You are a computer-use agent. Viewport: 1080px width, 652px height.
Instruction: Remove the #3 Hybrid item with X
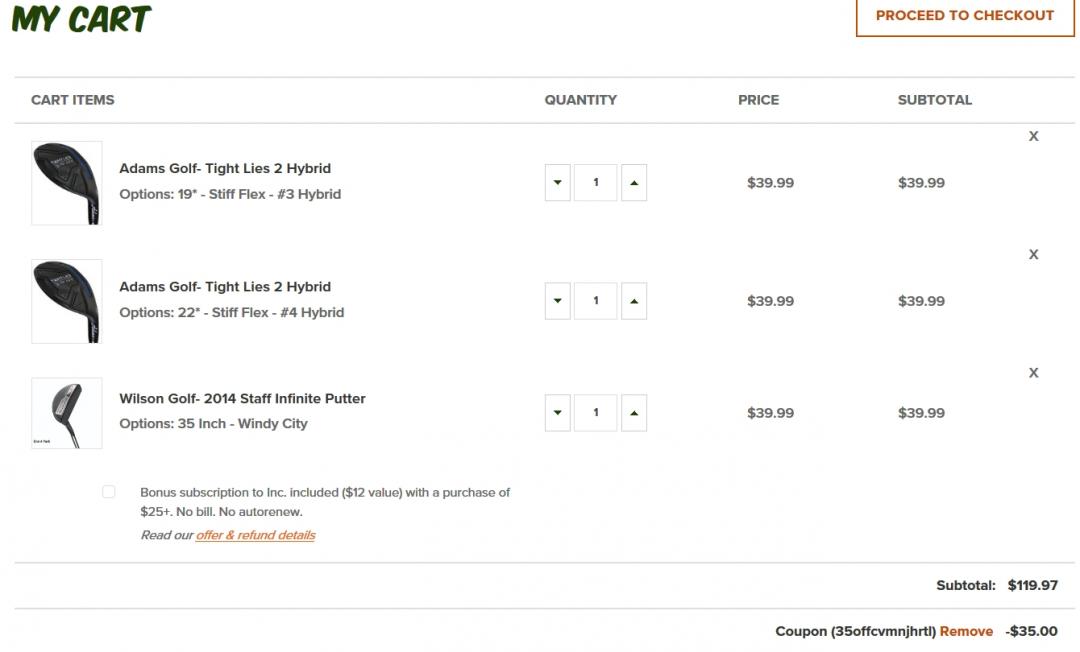click(1034, 137)
